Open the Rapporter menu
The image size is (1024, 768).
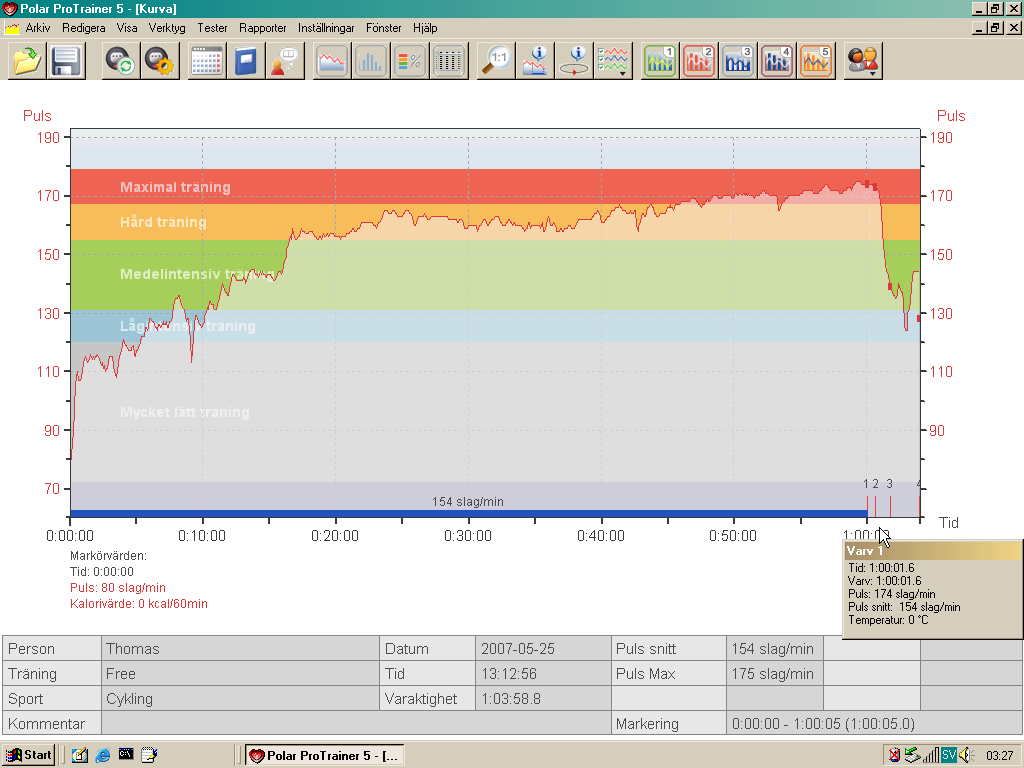263,28
